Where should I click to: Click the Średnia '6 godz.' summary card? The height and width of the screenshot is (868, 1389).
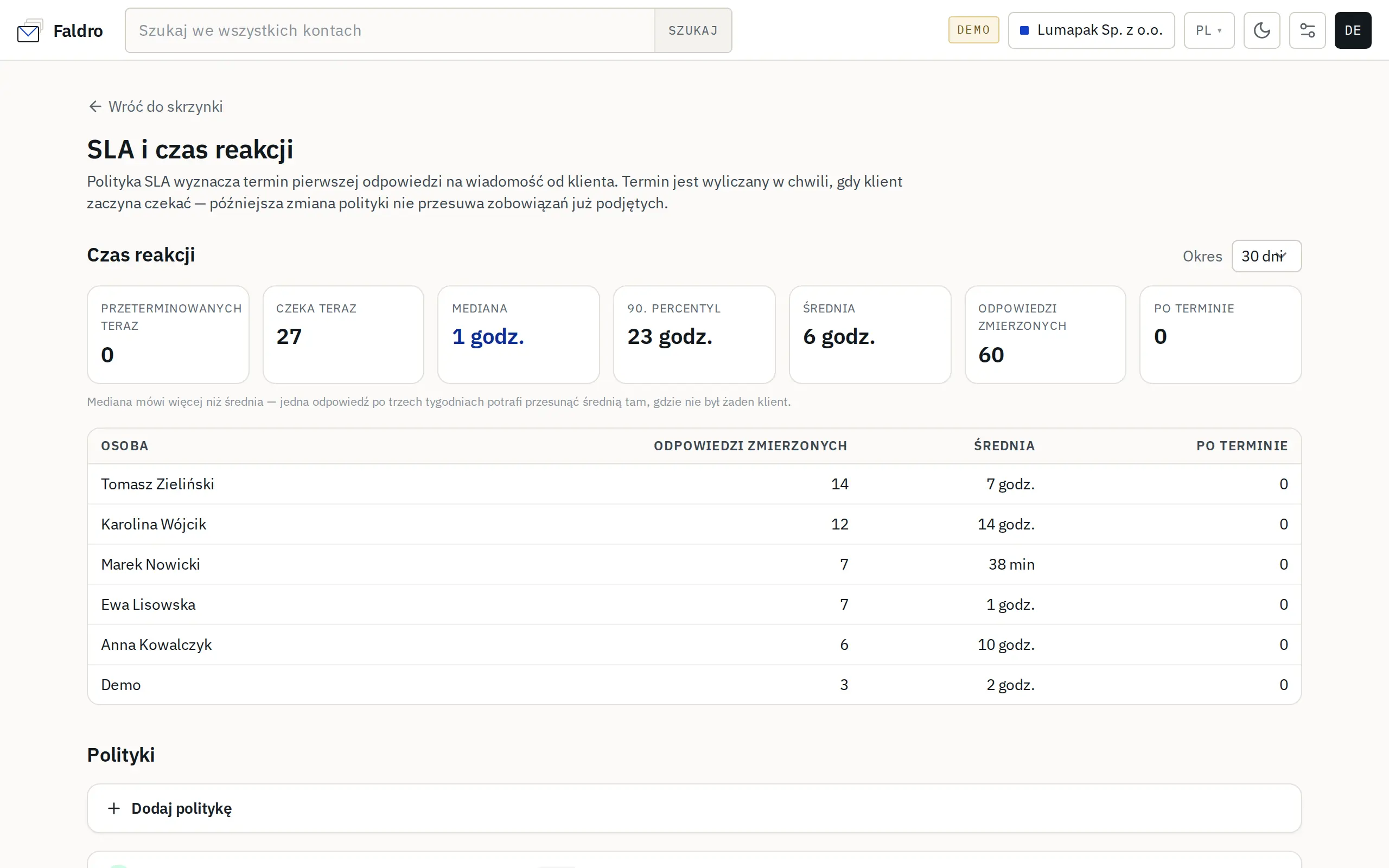tap(870, 335)
